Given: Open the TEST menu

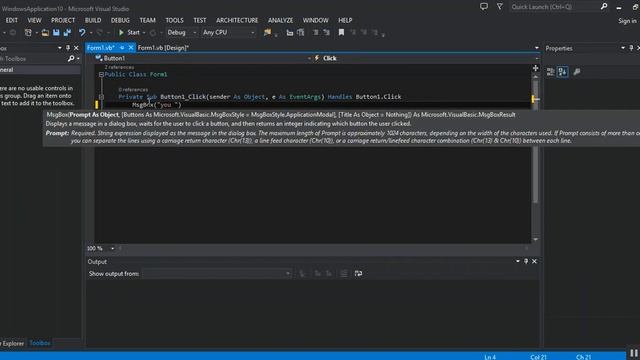Looking at the screenshot, I should tap(200, 20).
